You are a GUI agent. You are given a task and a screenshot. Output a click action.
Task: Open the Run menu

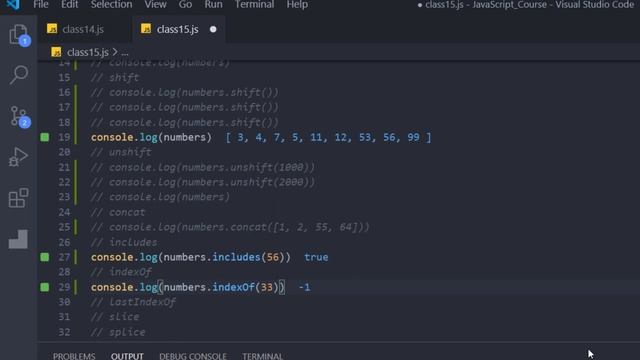pyautogui.click(x=213, y=4)
